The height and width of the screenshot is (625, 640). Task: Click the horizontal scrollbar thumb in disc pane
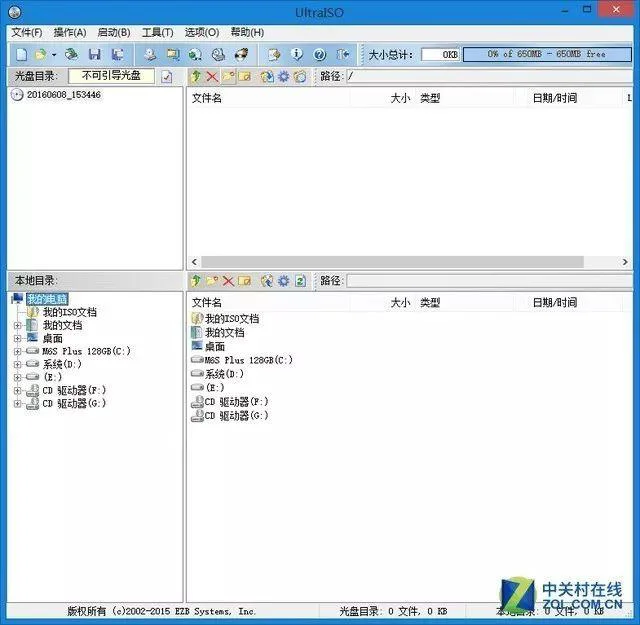coord(392,262)
